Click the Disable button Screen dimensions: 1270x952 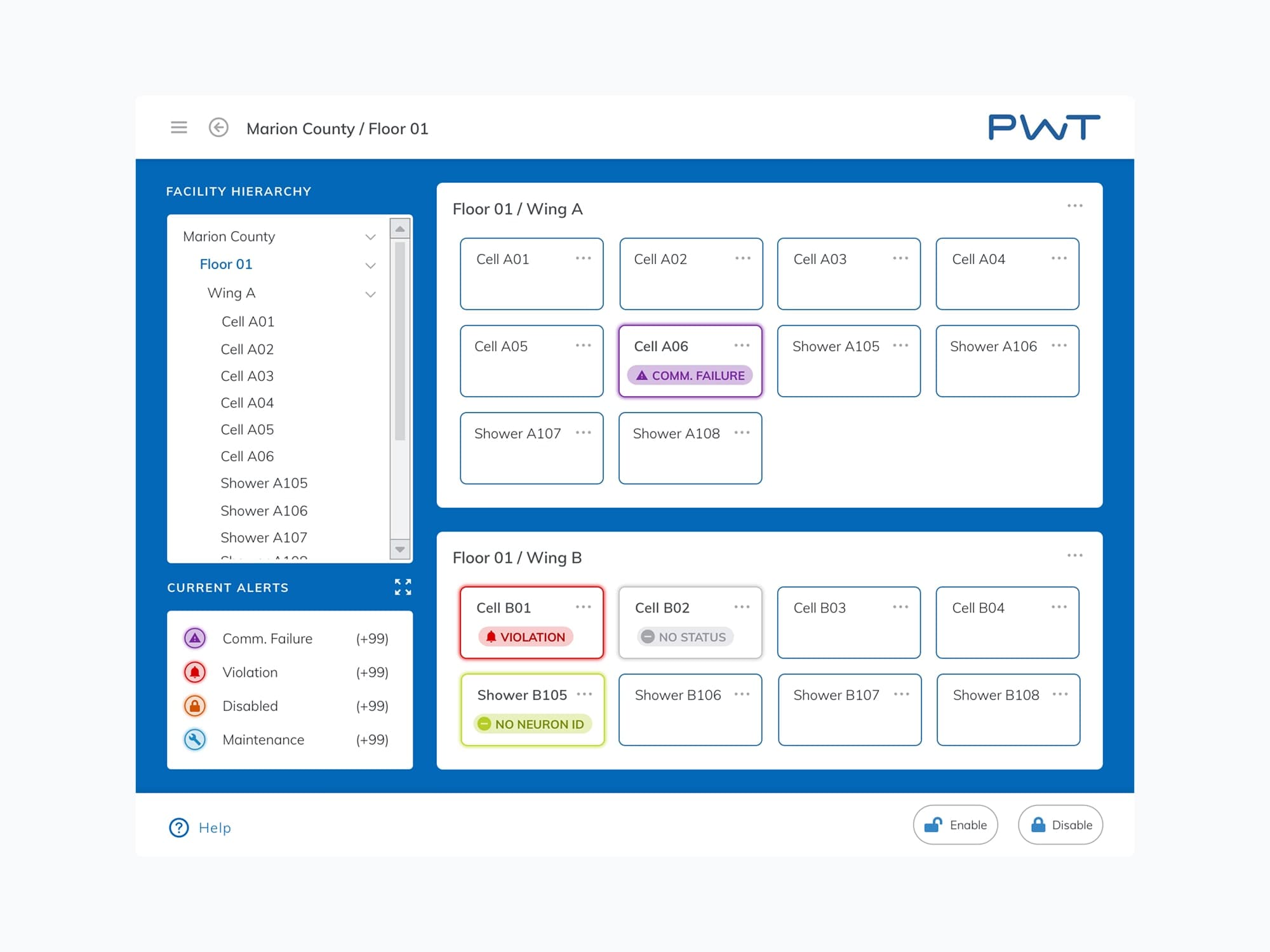point(1060,824)
